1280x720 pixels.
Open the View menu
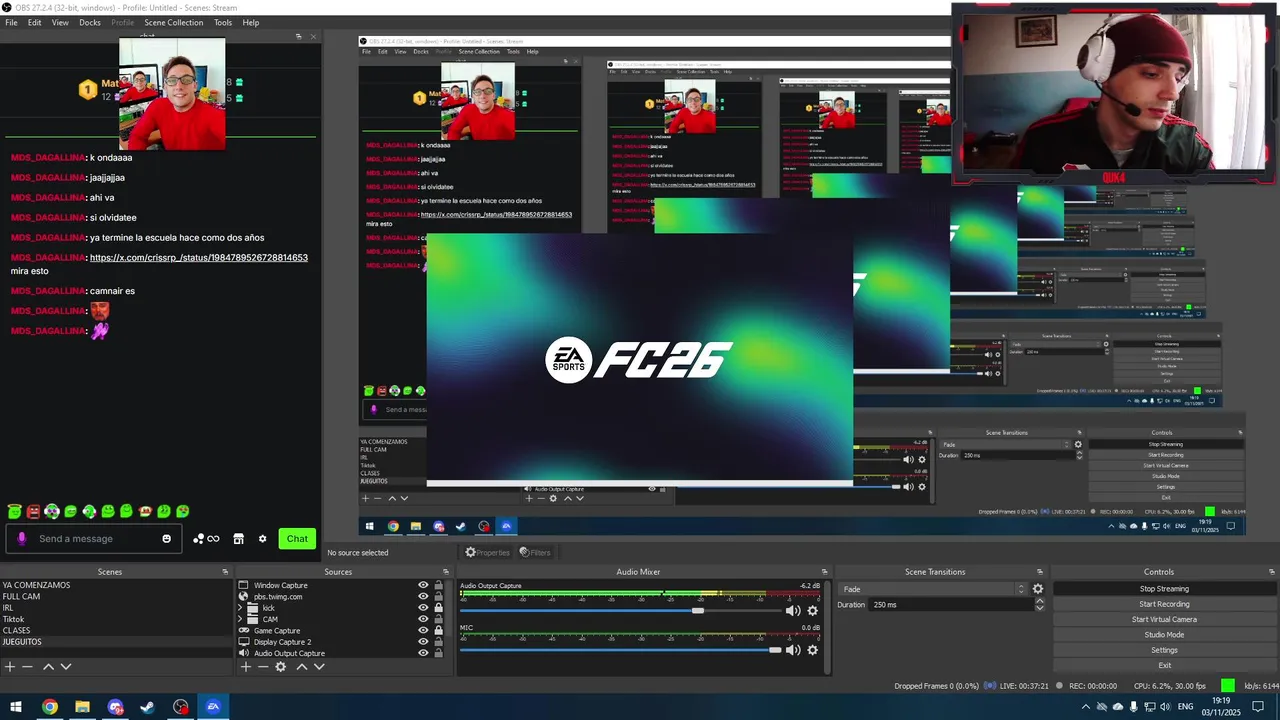coord(60,22)
